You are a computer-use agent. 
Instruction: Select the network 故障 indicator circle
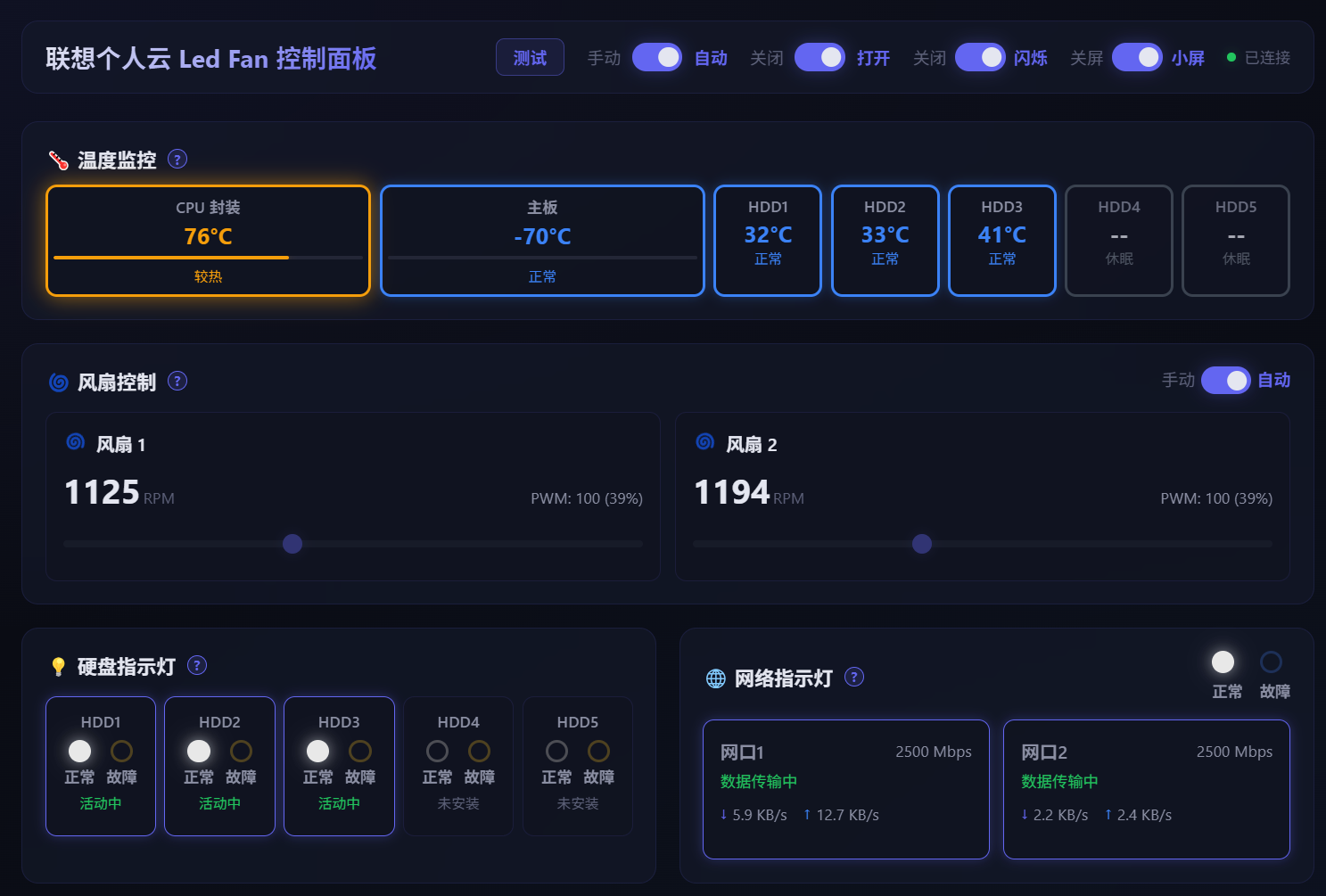pyautogui.click(x=1271, y=662)
